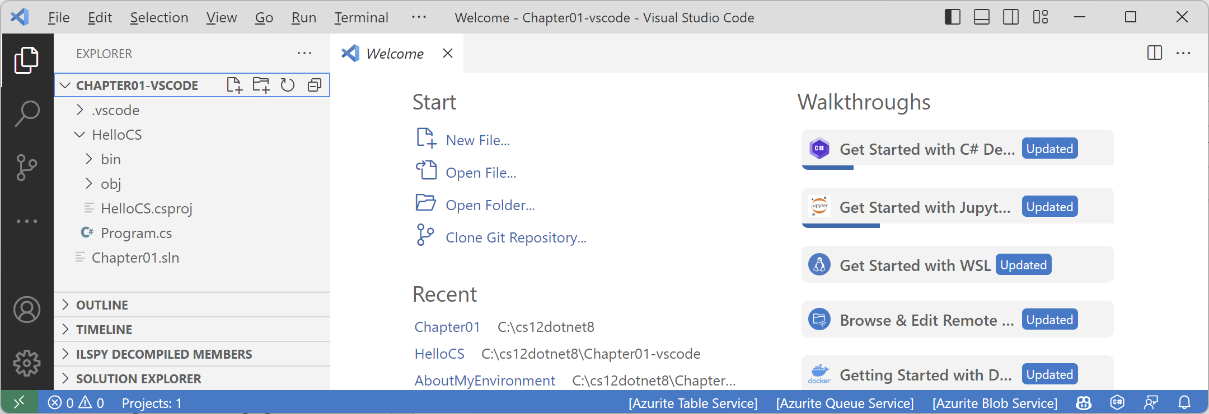Viewport: 1209px width, 414px height.
Task: Split the editor to the right
Action: point(1154,53)
